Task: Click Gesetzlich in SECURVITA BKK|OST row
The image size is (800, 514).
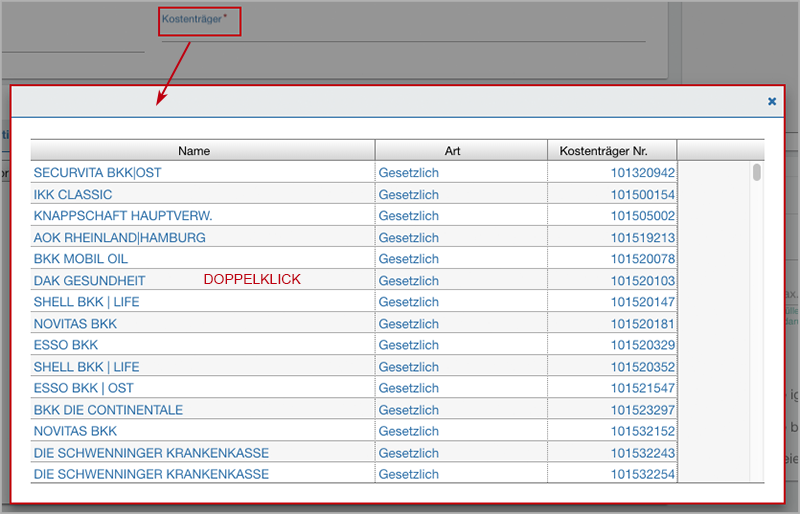Action: (x=409, y=173)
